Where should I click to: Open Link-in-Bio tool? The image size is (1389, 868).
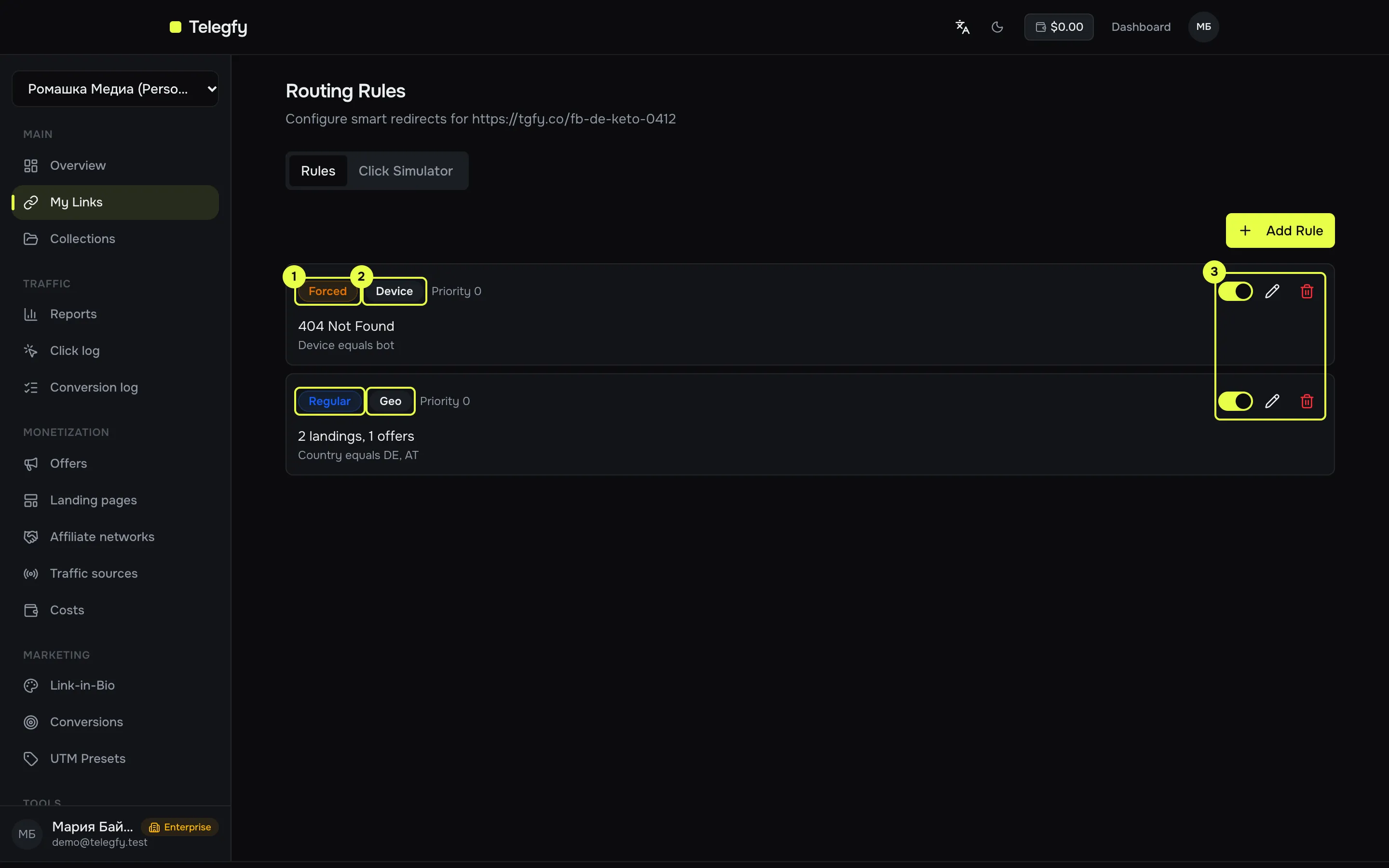[115, 685]
